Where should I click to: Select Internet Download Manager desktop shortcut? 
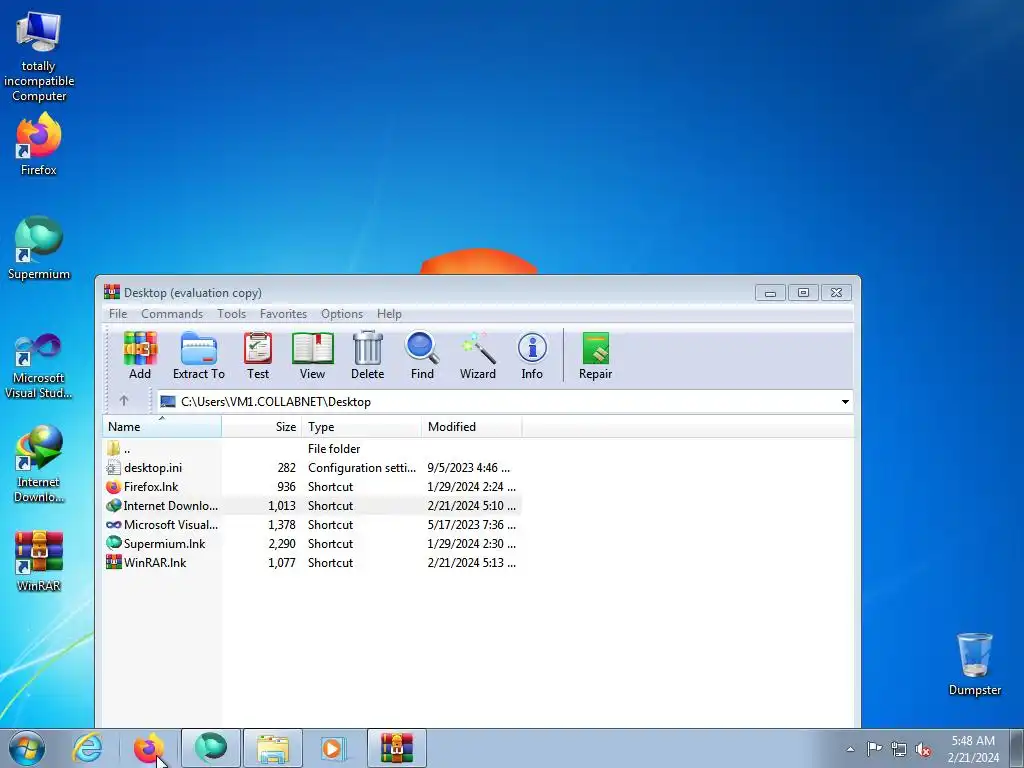[x=39, y=464]
